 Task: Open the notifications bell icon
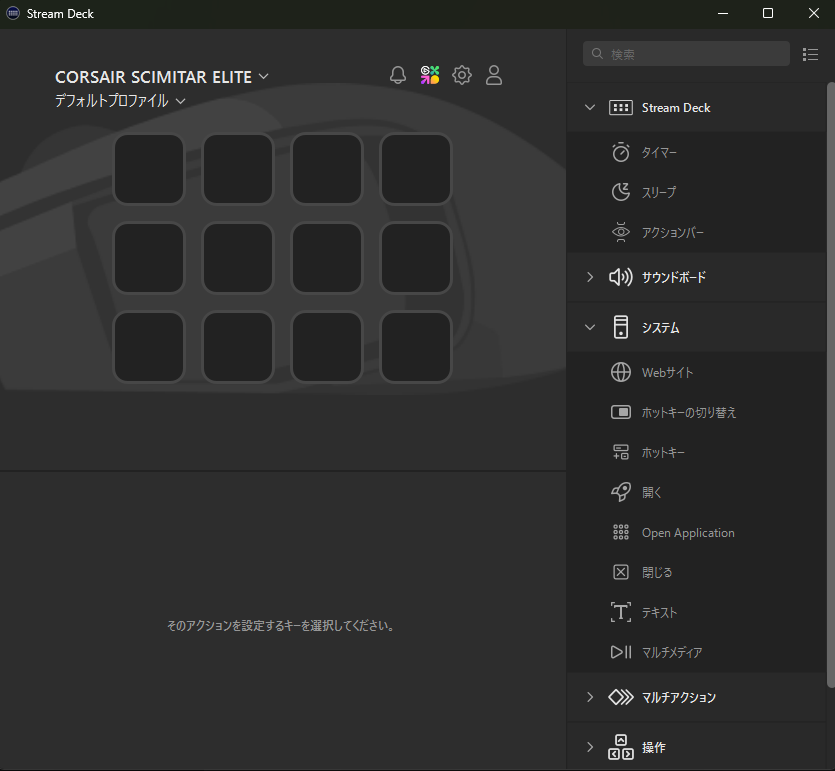click(x=398, y=75)
